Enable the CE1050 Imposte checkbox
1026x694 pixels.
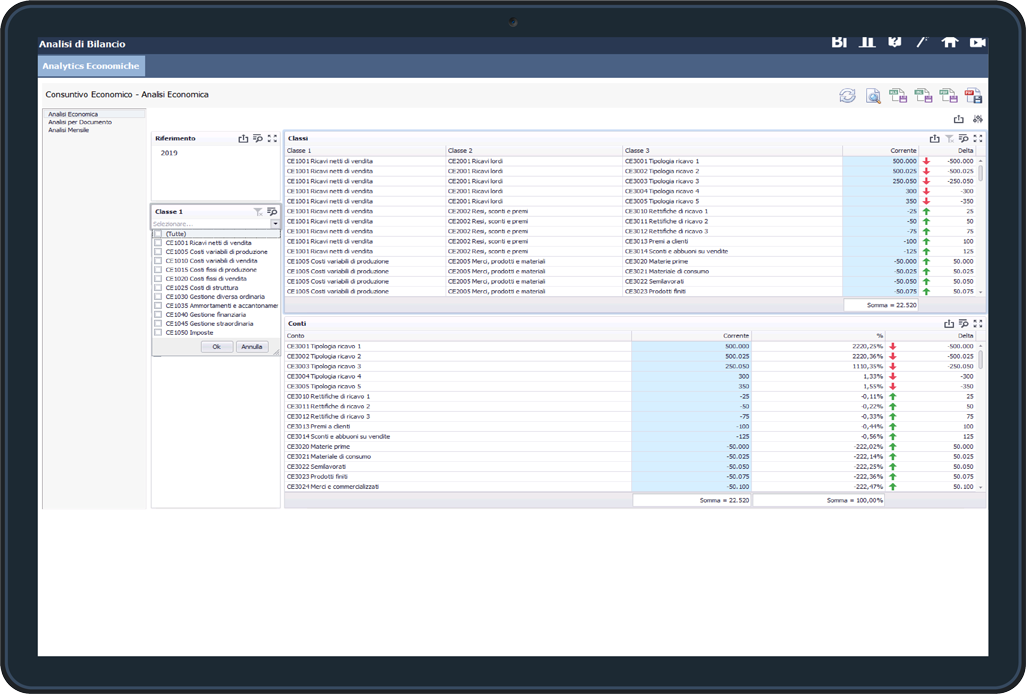[x=158, y=333]
